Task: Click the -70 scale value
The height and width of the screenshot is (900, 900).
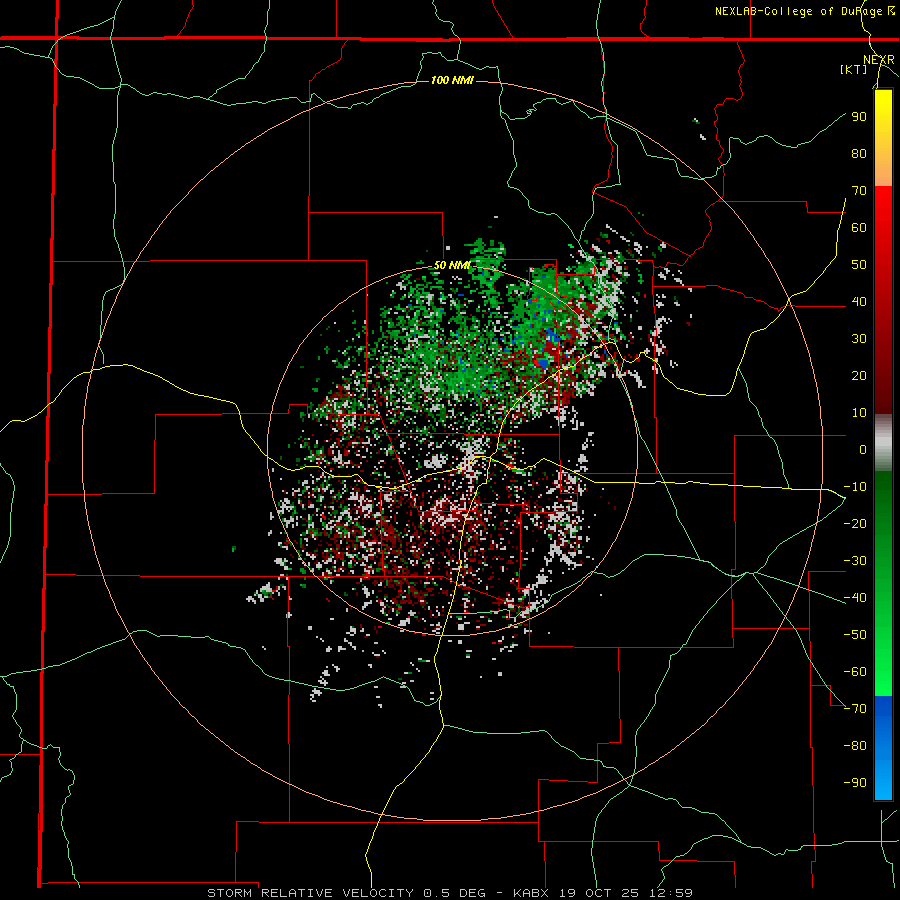Action: [x=855, y=708]
